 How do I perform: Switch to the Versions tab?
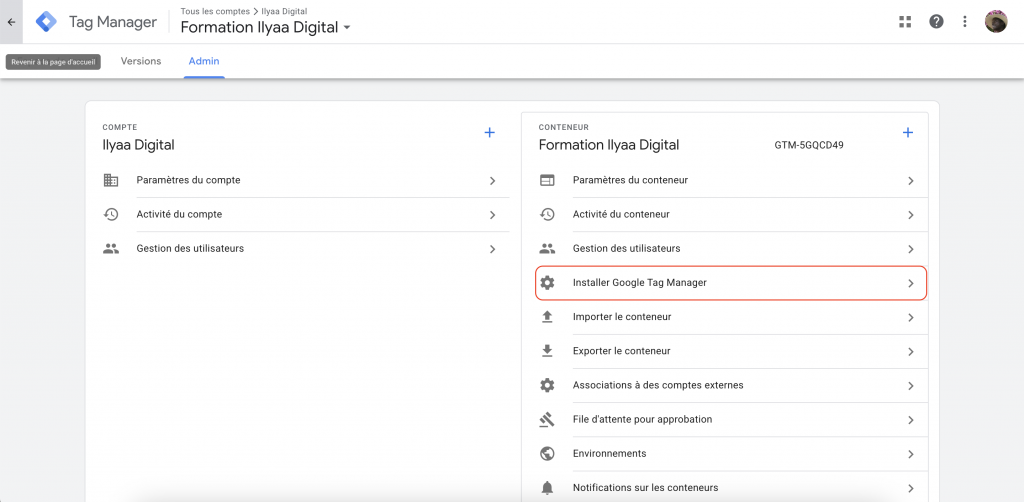(141, 61)
